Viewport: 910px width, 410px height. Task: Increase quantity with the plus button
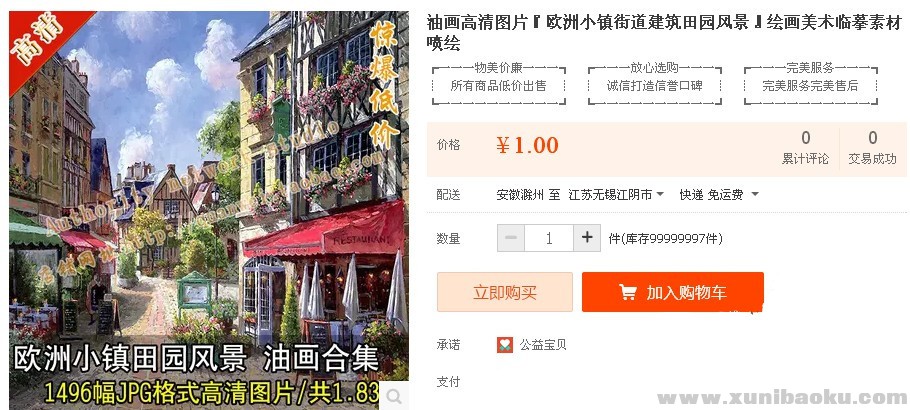587,238
